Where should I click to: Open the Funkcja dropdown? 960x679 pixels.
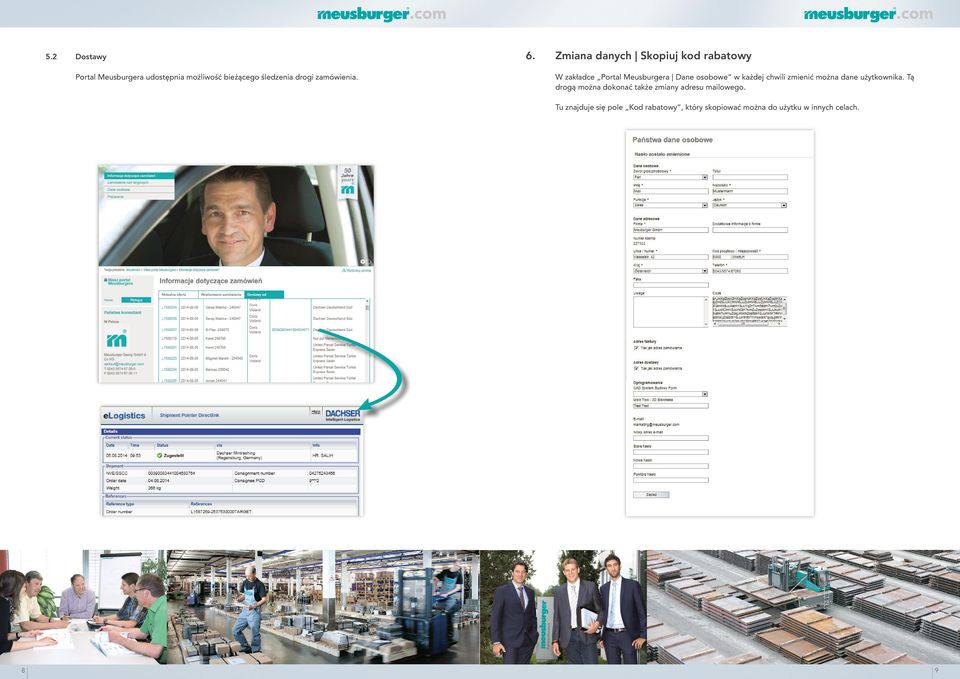tap(670, 205)
